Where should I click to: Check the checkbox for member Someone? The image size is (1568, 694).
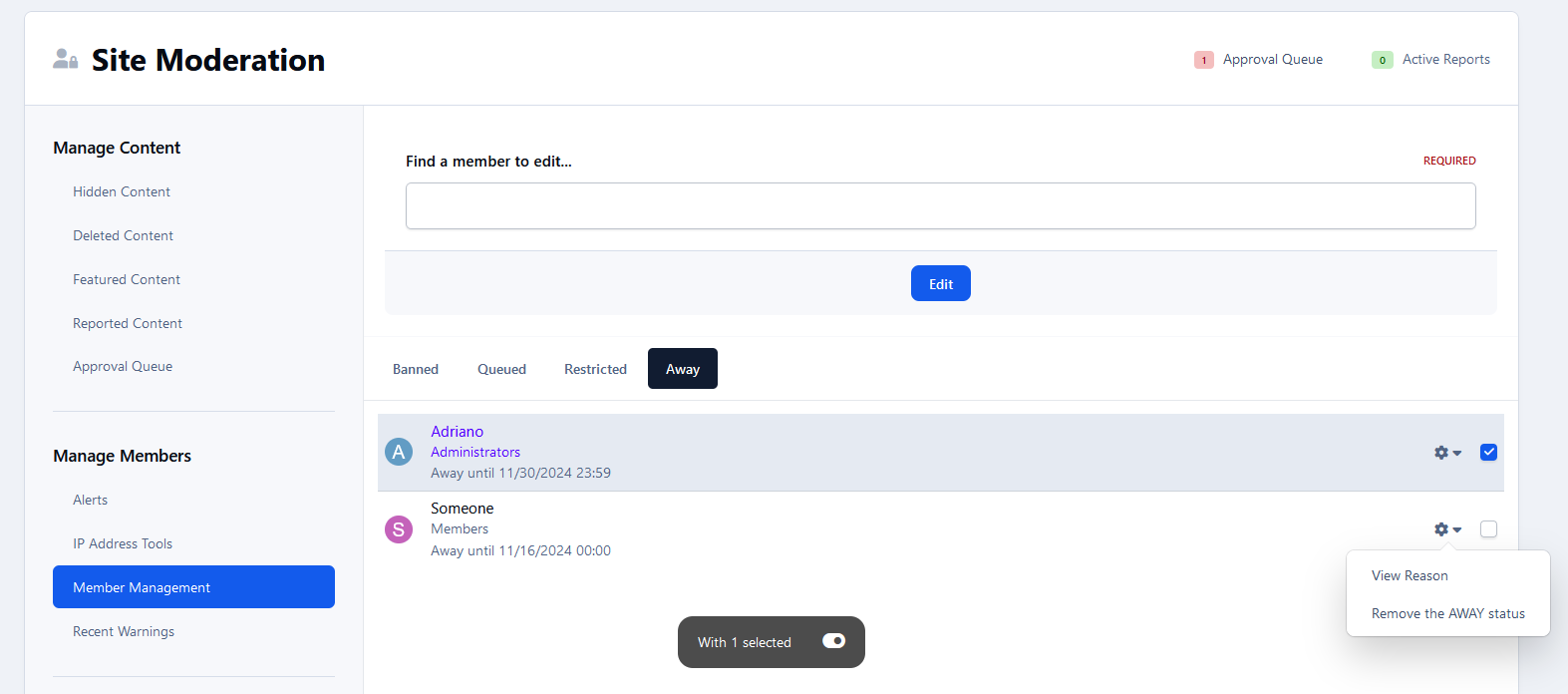[x=1488, y=529]
